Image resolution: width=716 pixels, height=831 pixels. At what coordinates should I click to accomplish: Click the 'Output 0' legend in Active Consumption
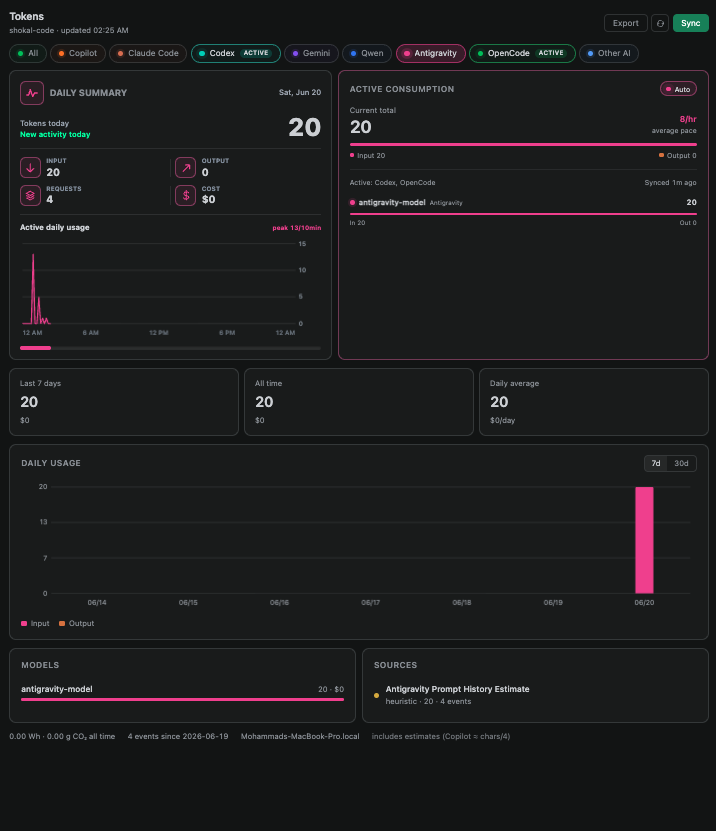(678, 155)
